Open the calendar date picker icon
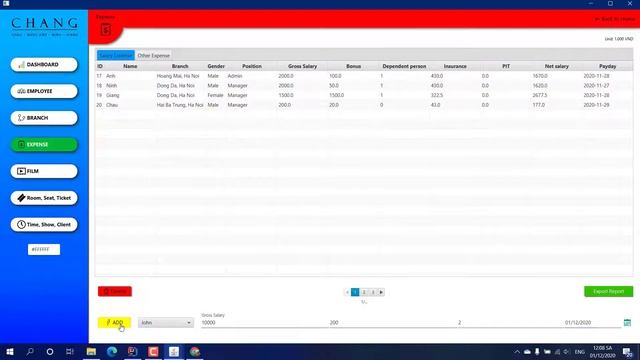The height and width of the screenshot is (360, 640). point(627,322)
